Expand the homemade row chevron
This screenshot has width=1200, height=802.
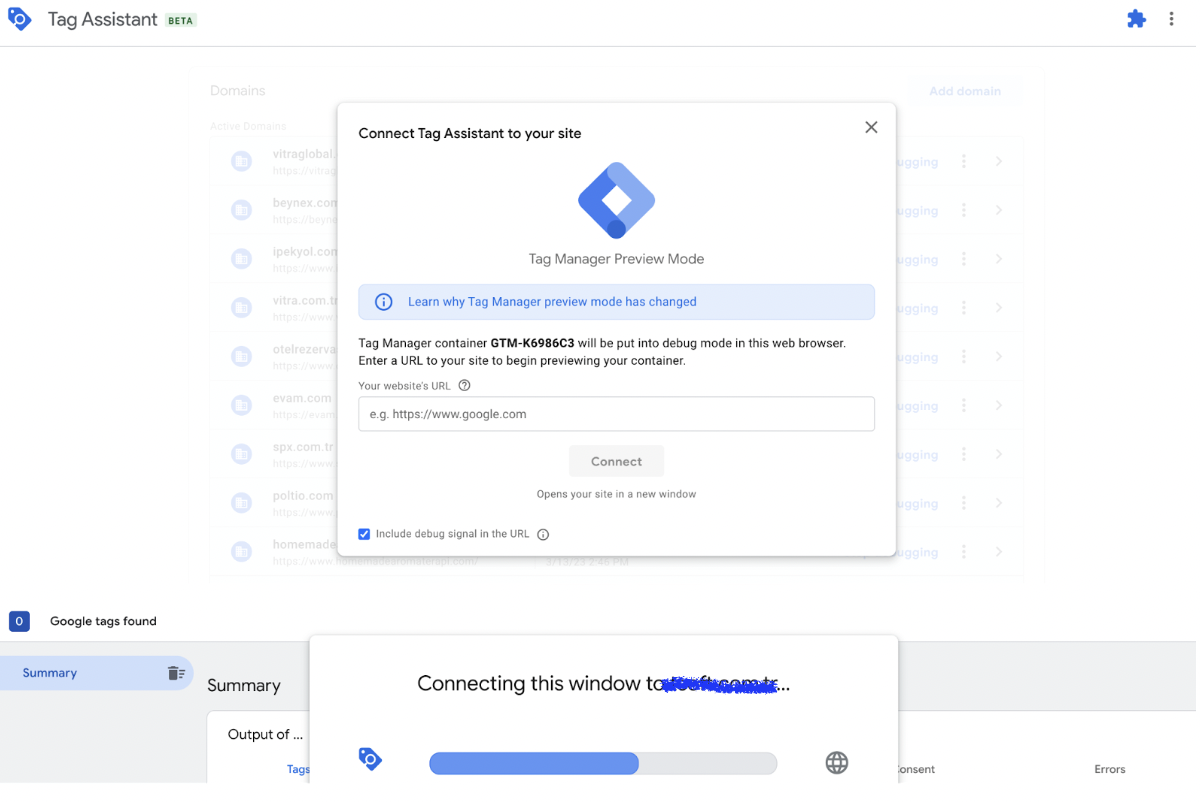pos(998,551)
